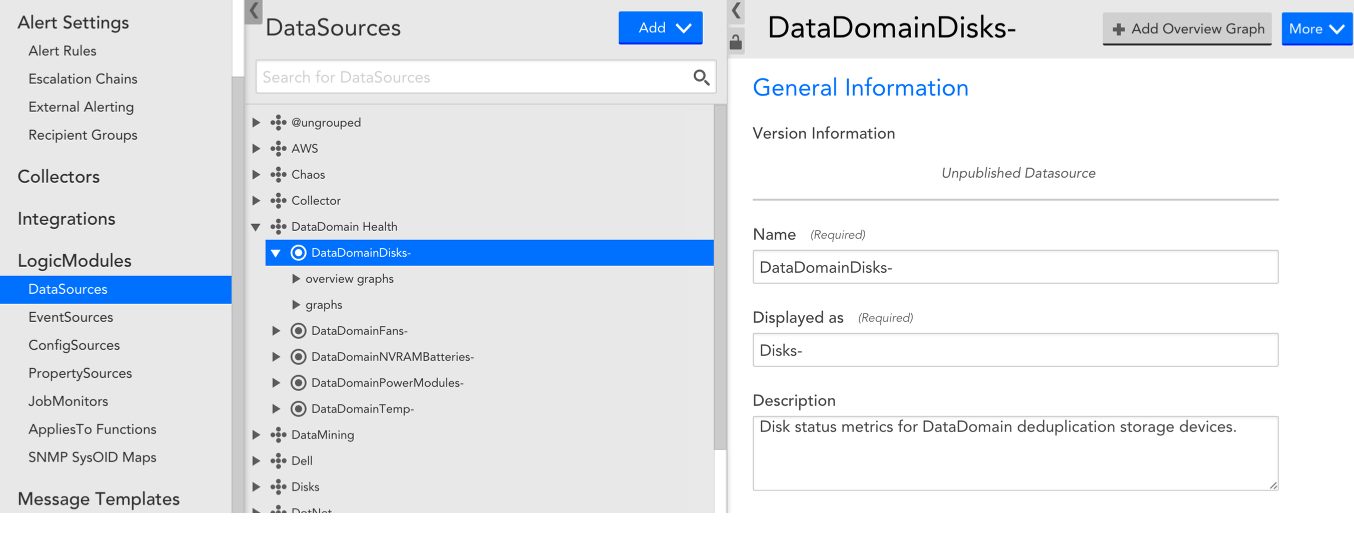The image size is (1354, 551).
Task: Click the Collector group icon
Action: tap(278, 200)
